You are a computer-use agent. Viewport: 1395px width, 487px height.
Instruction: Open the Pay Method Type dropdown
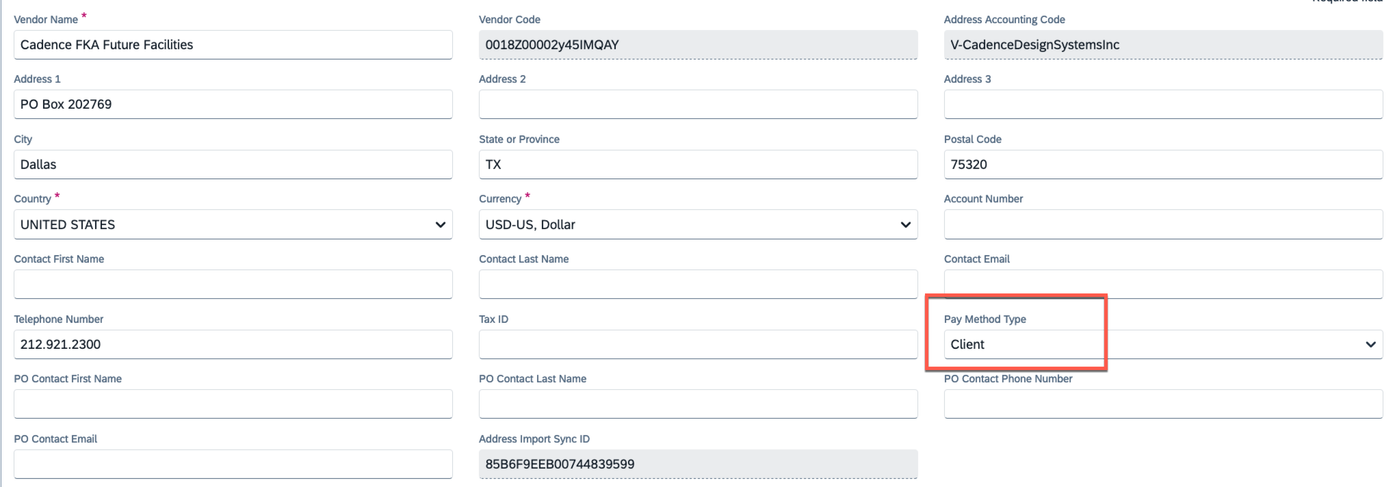pos(1163,344)
